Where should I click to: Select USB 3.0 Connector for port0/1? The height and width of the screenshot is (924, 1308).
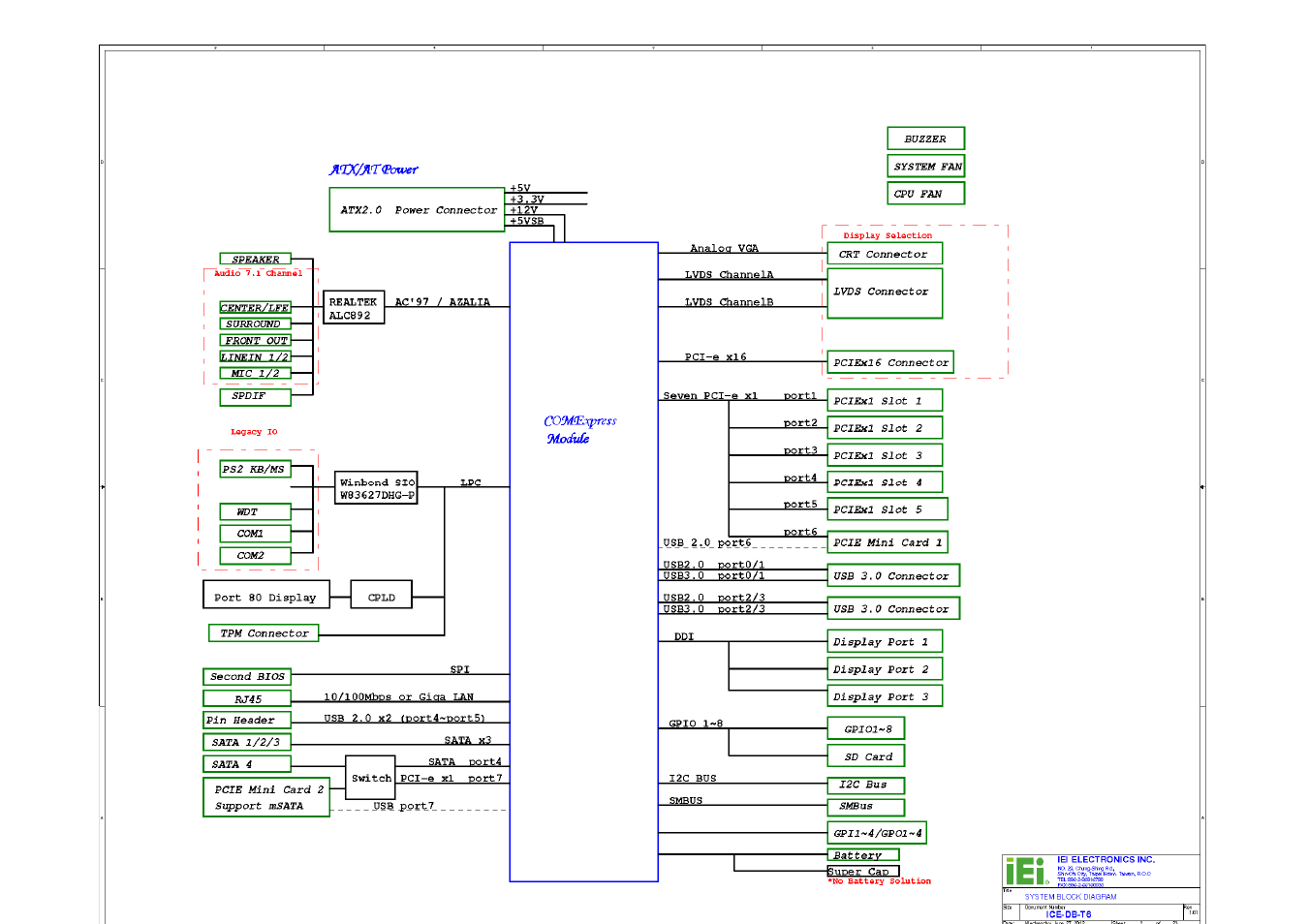point(893,575)
